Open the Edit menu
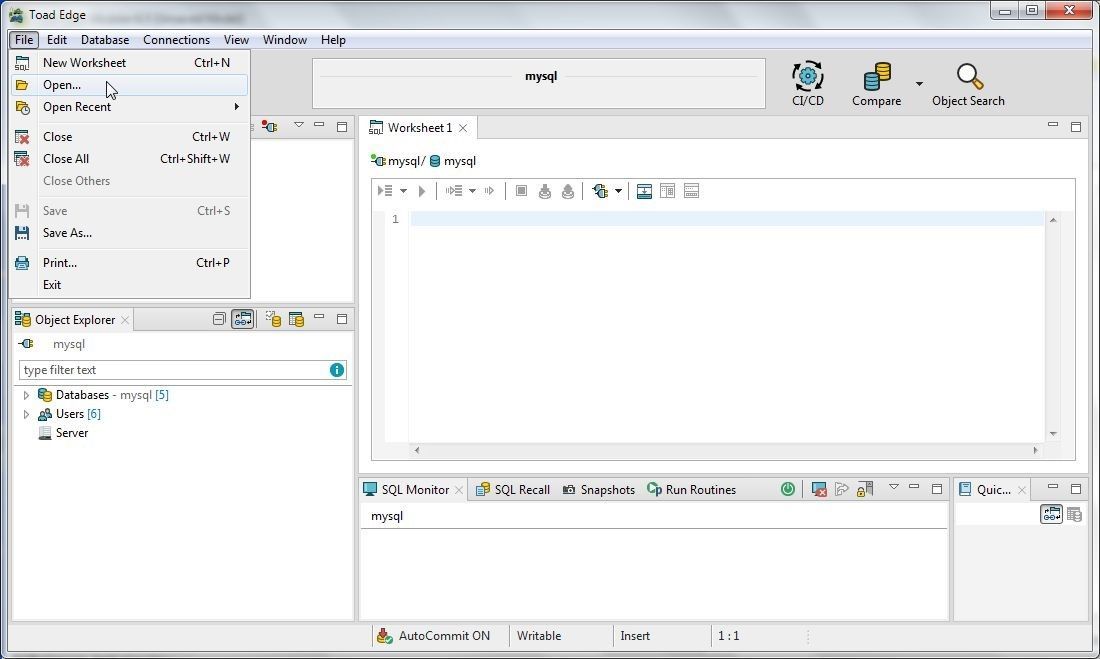1100x659 pixels. (57, 40)
